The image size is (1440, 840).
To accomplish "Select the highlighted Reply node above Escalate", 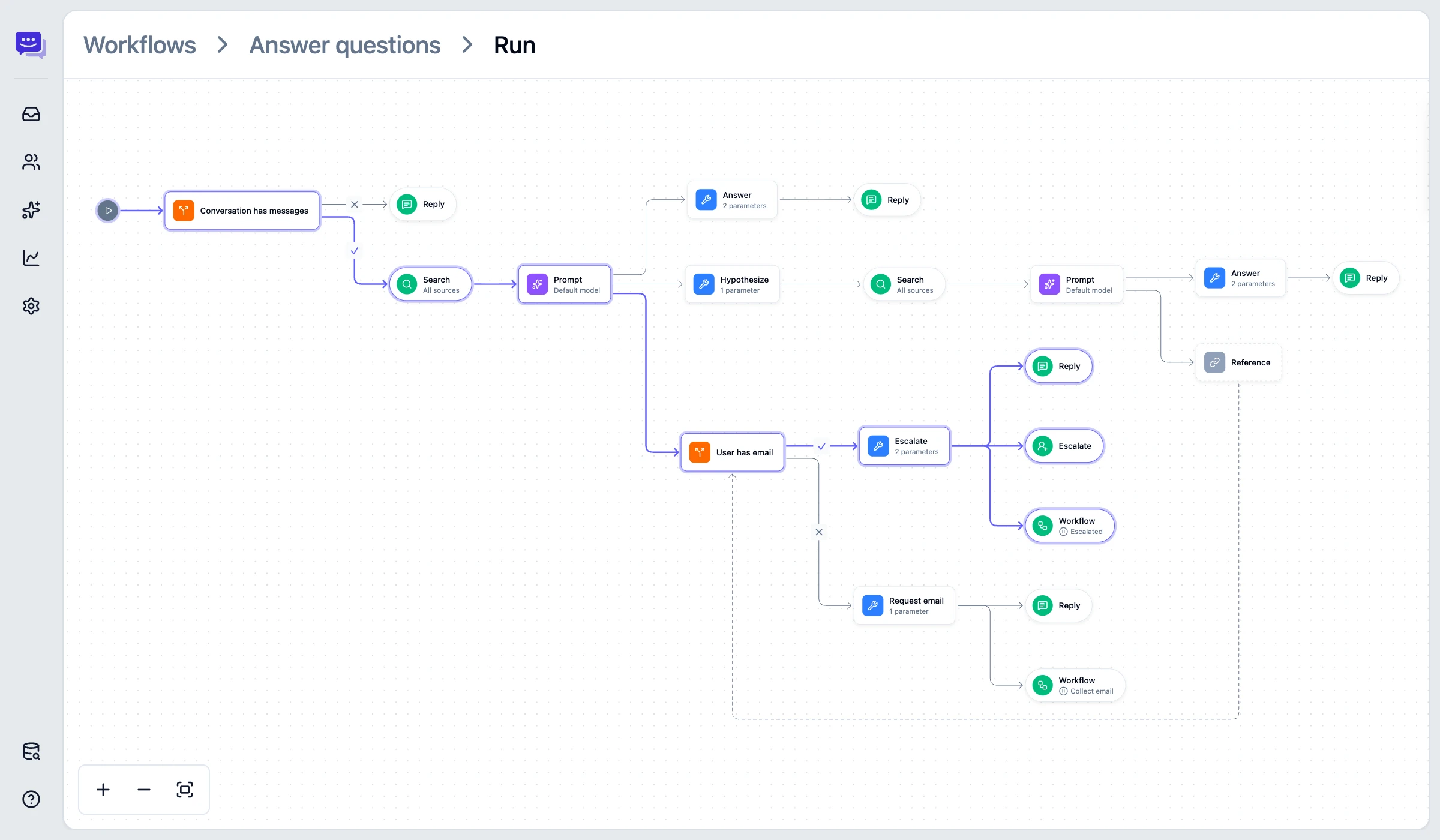I will (1059, 366).
